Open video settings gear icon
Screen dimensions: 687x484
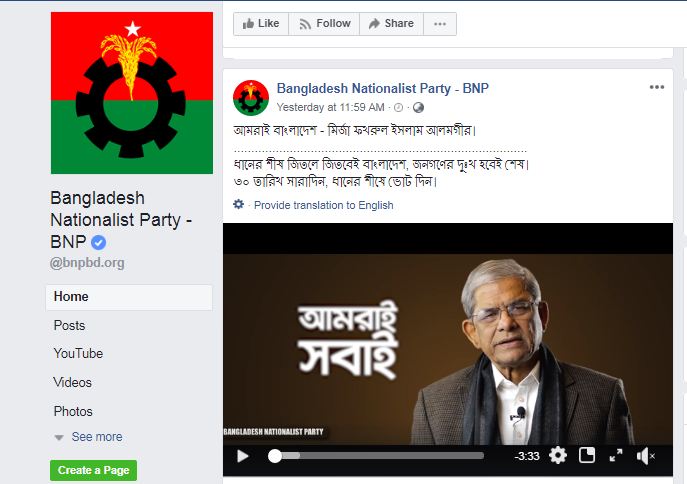[x=558, y=456]
